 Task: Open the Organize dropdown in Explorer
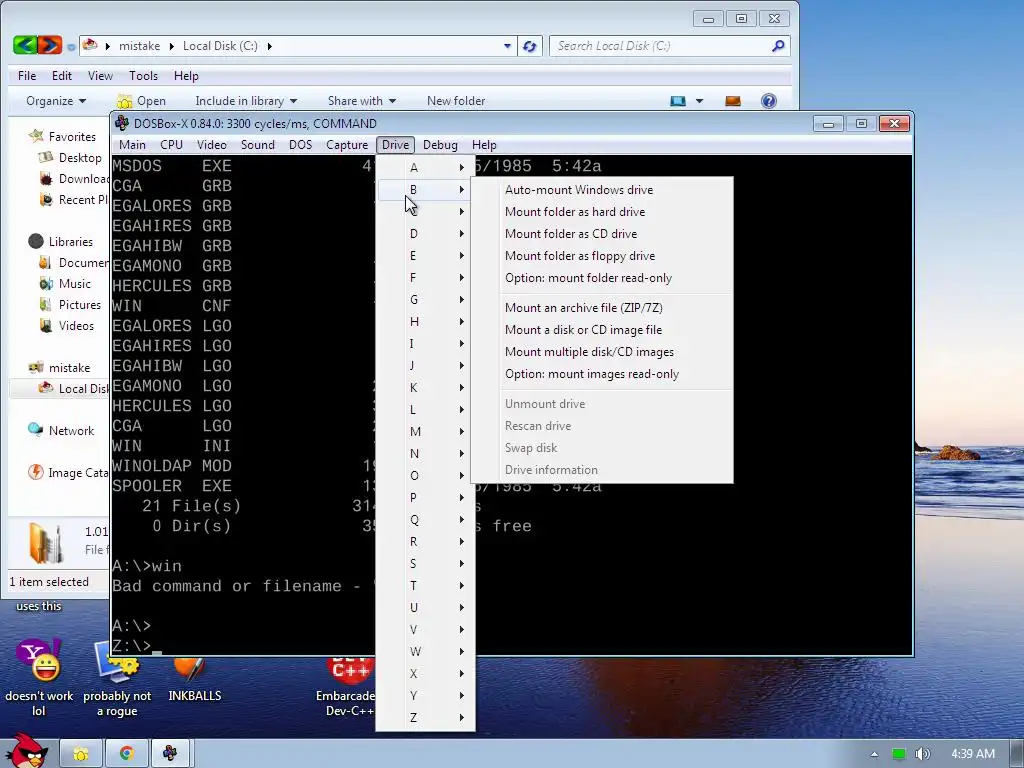56,101
